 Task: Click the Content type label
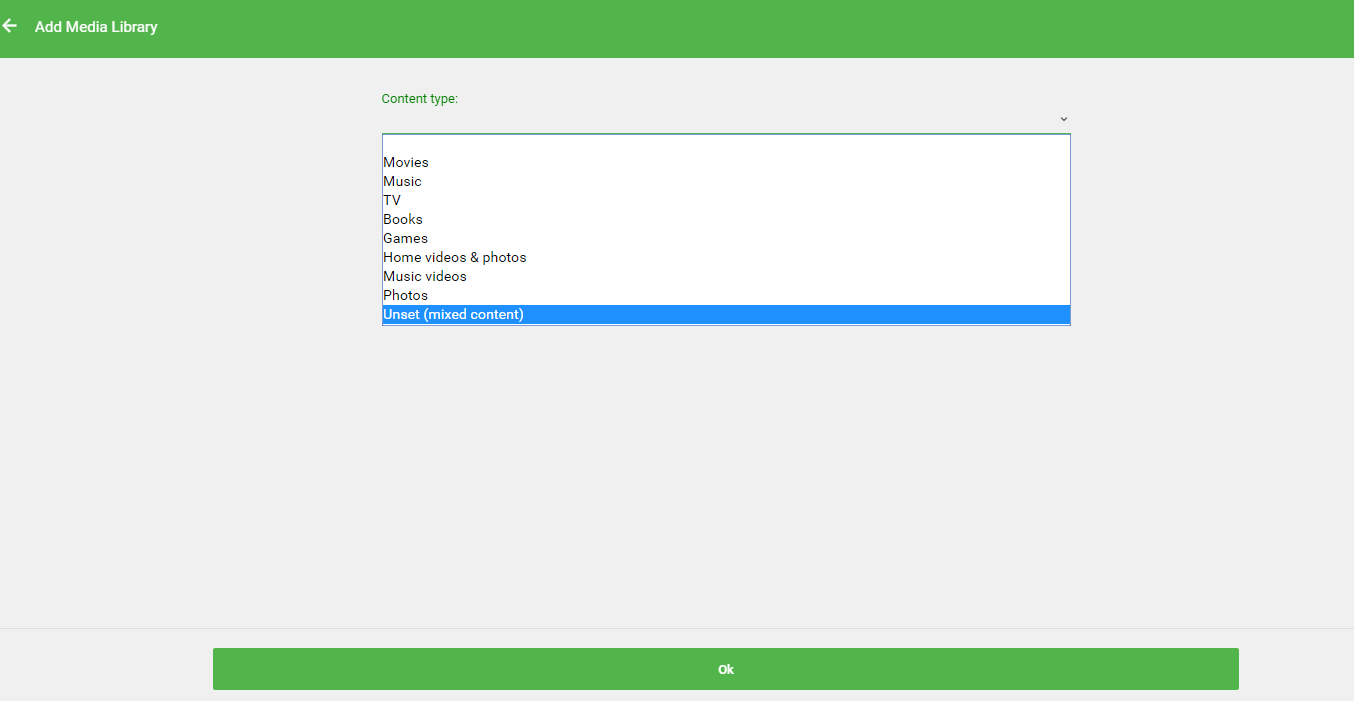420,99
